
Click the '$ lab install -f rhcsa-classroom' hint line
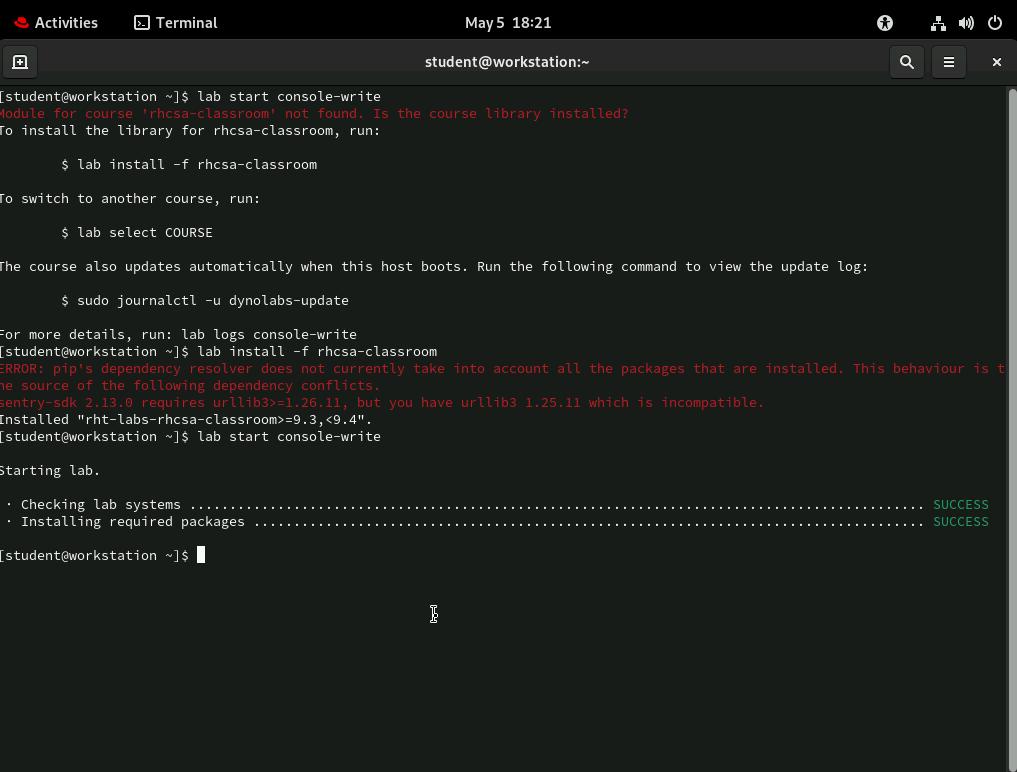[x=189, y=165]
